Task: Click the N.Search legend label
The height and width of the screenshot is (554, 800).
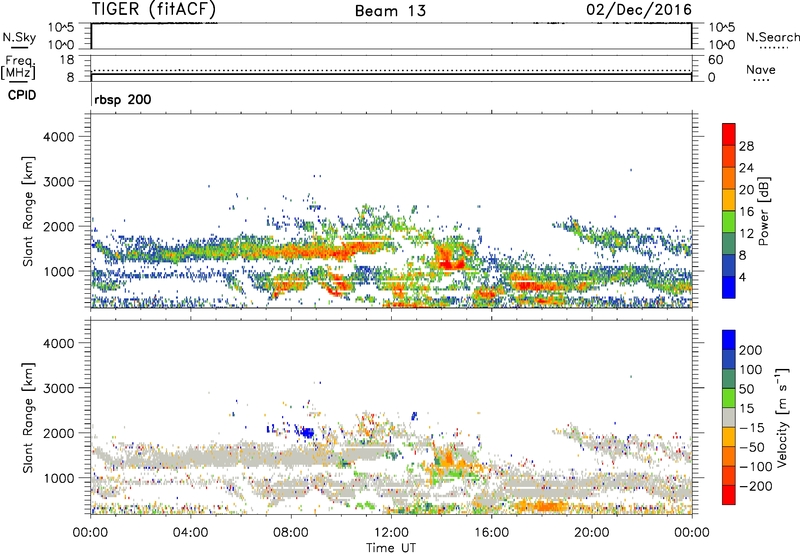Action: click(x=773, y=37)
